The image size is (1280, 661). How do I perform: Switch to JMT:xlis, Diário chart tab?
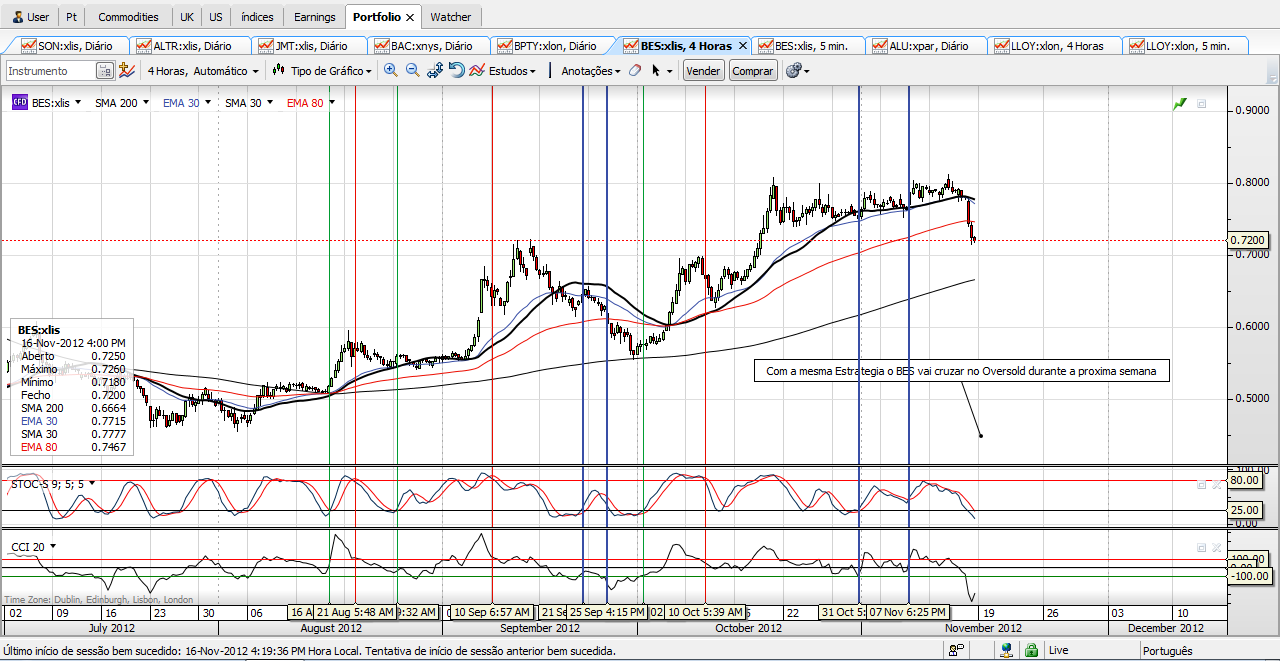(311, 46)
